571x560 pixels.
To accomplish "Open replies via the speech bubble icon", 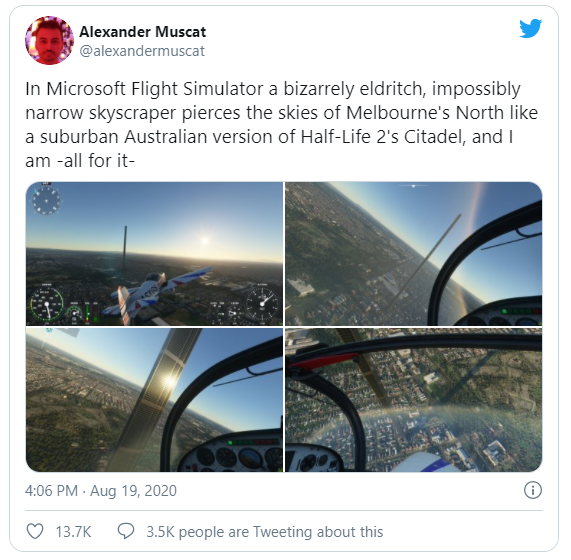I will point(126,531).
